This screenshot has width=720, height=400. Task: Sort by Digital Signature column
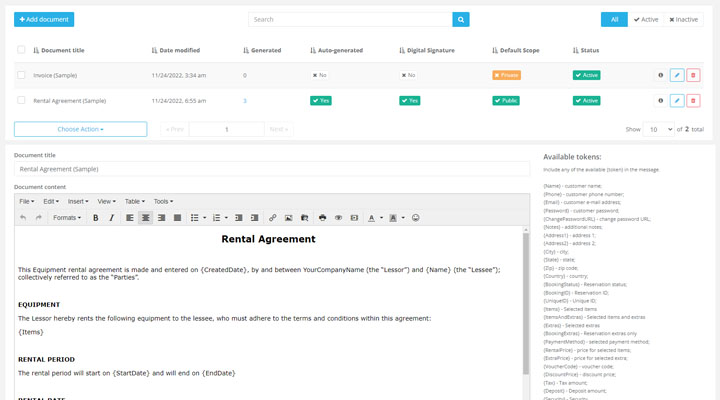tap(427, 50)
